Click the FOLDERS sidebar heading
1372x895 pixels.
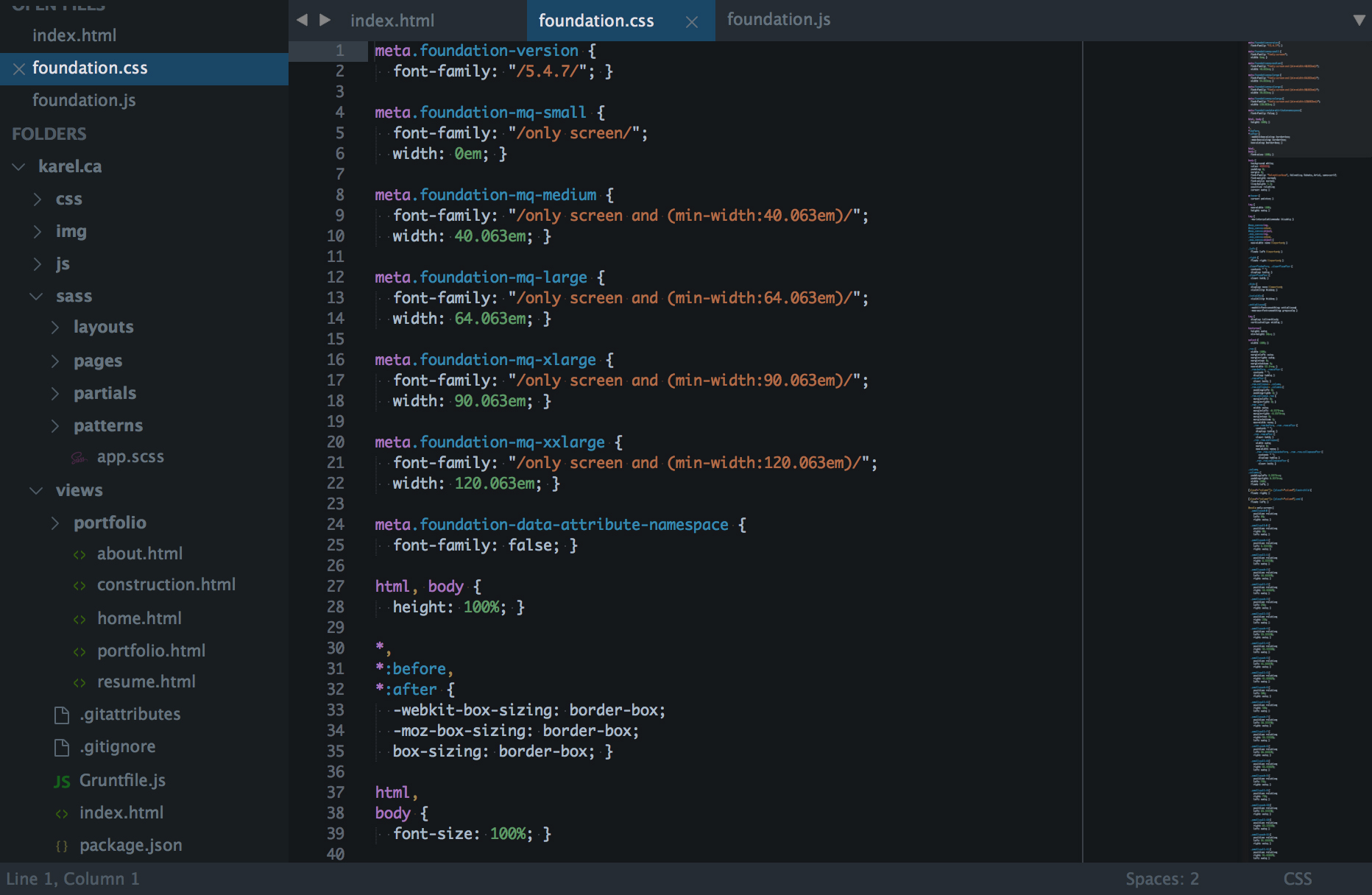[49, 134]
